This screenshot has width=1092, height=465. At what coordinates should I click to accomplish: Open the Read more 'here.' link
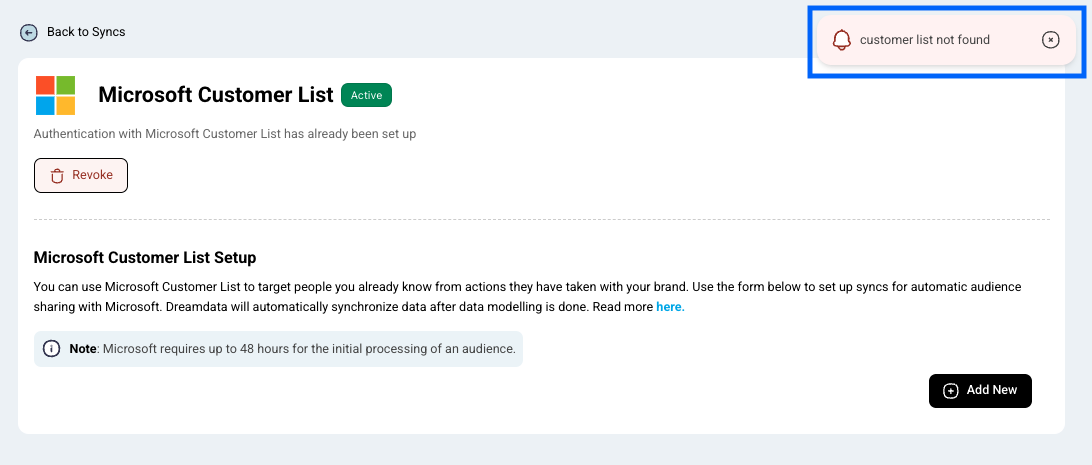(x=670, y=306)
